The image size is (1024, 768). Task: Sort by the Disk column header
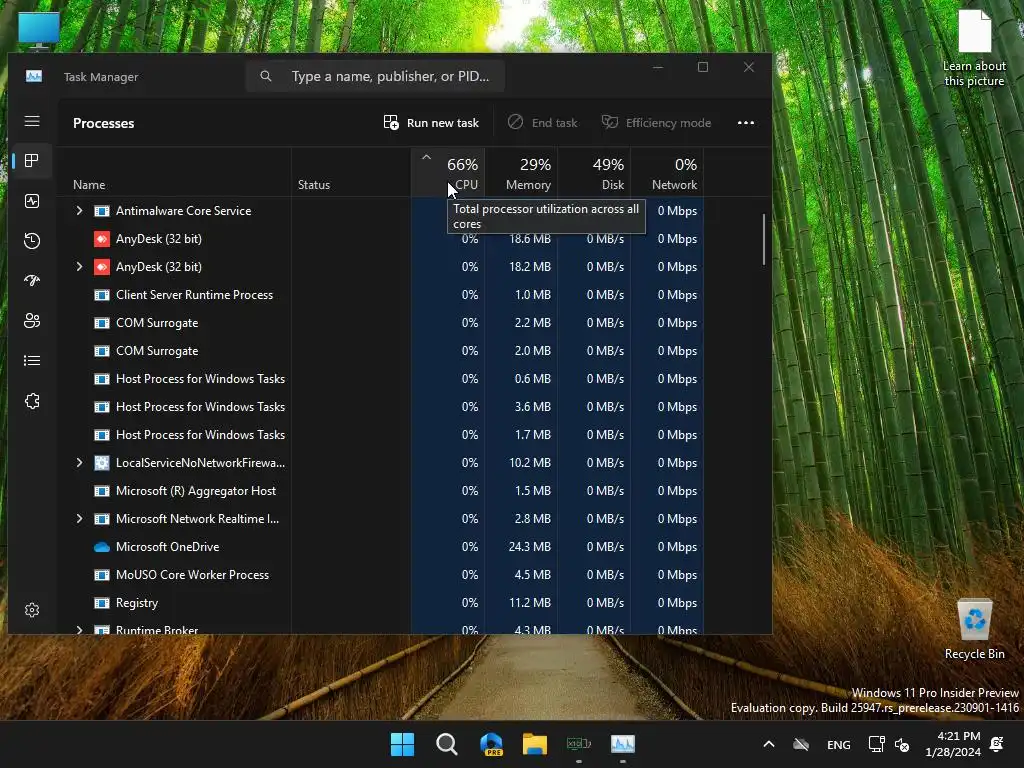tap(594, 172)
